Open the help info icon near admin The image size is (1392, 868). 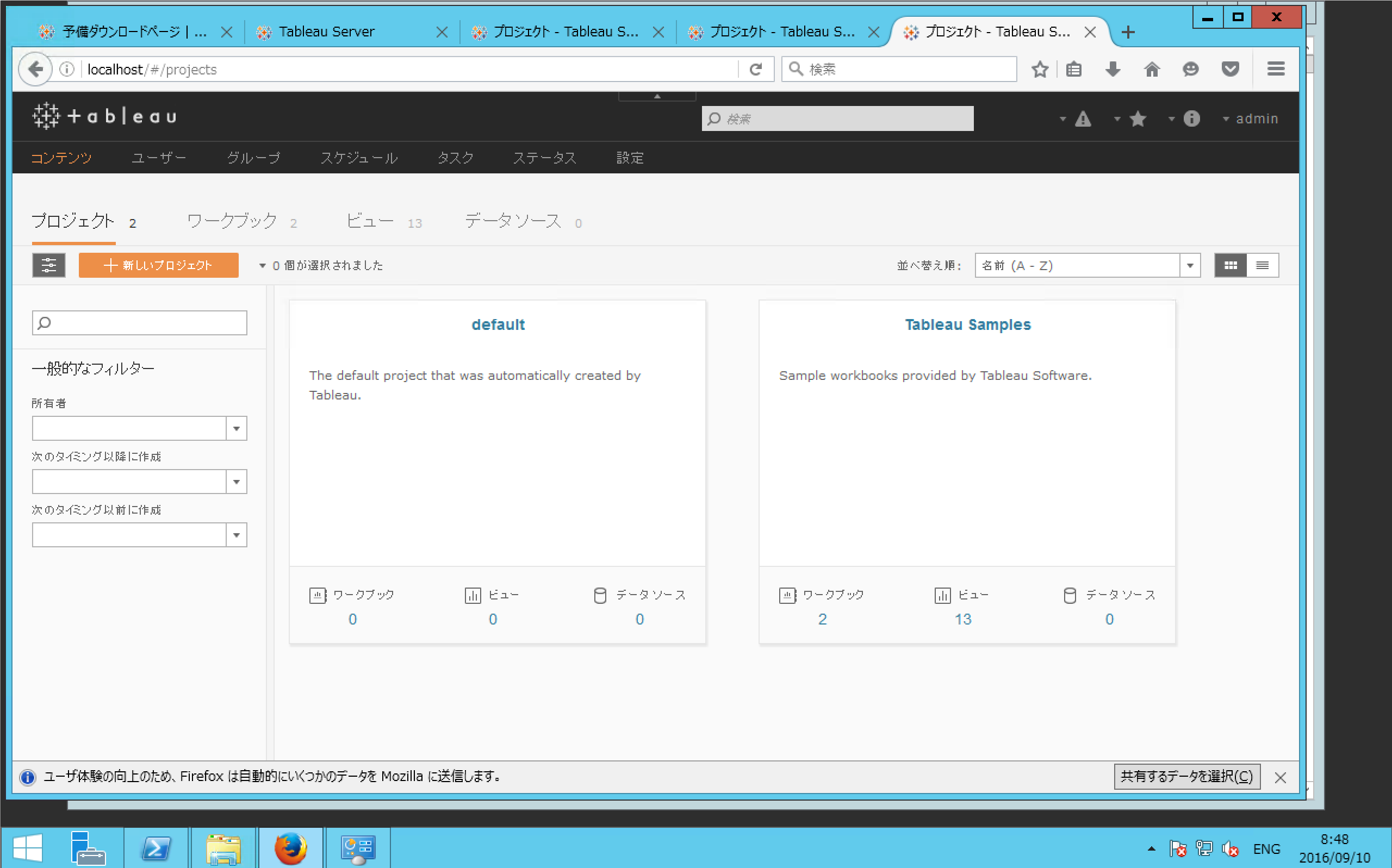1191,118
